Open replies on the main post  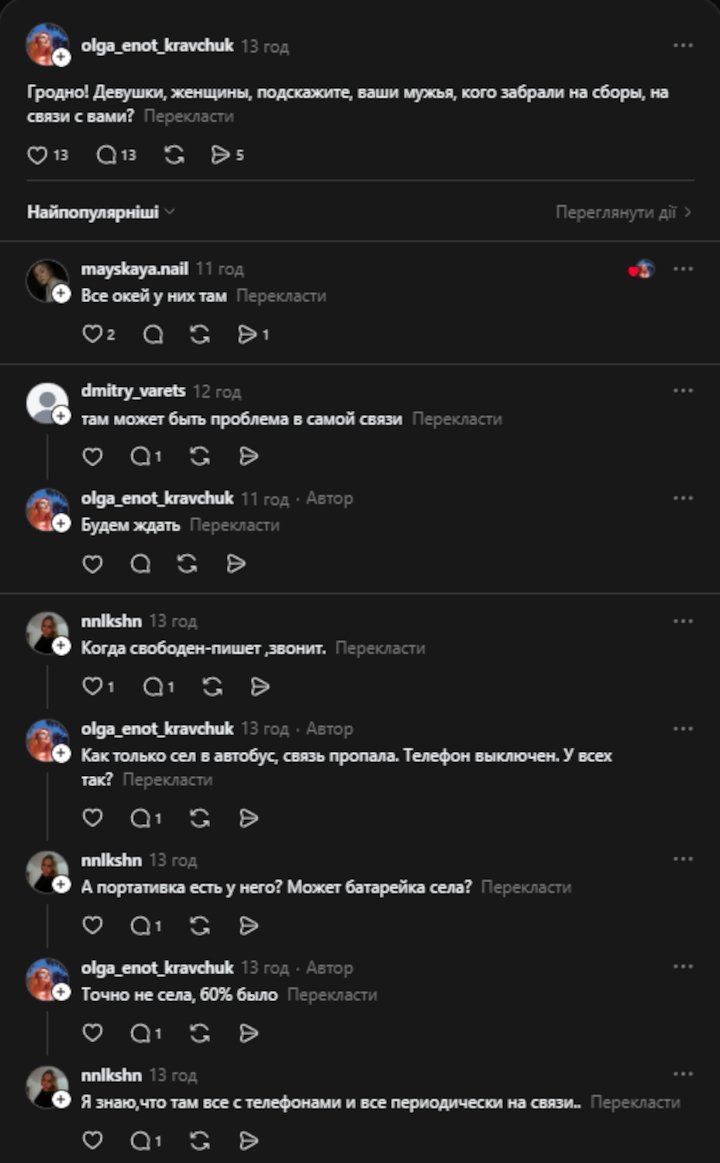pyautogui.click(x=106, y=155)
